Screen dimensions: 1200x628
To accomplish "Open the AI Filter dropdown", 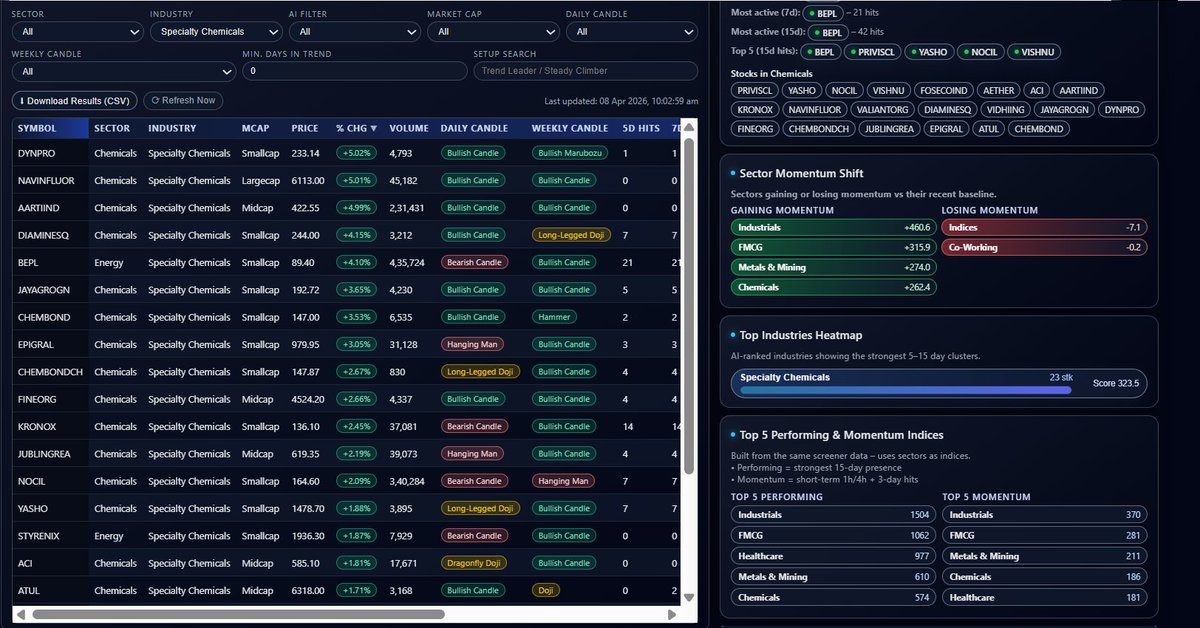I will (354, 32).
